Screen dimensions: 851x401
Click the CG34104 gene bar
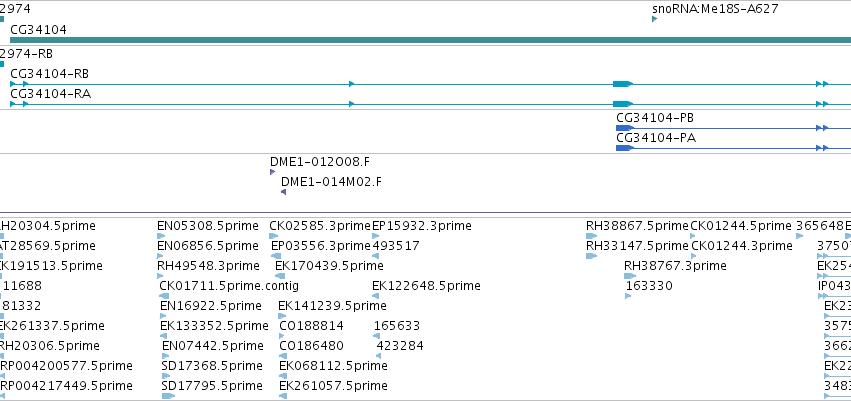[430, 40]
